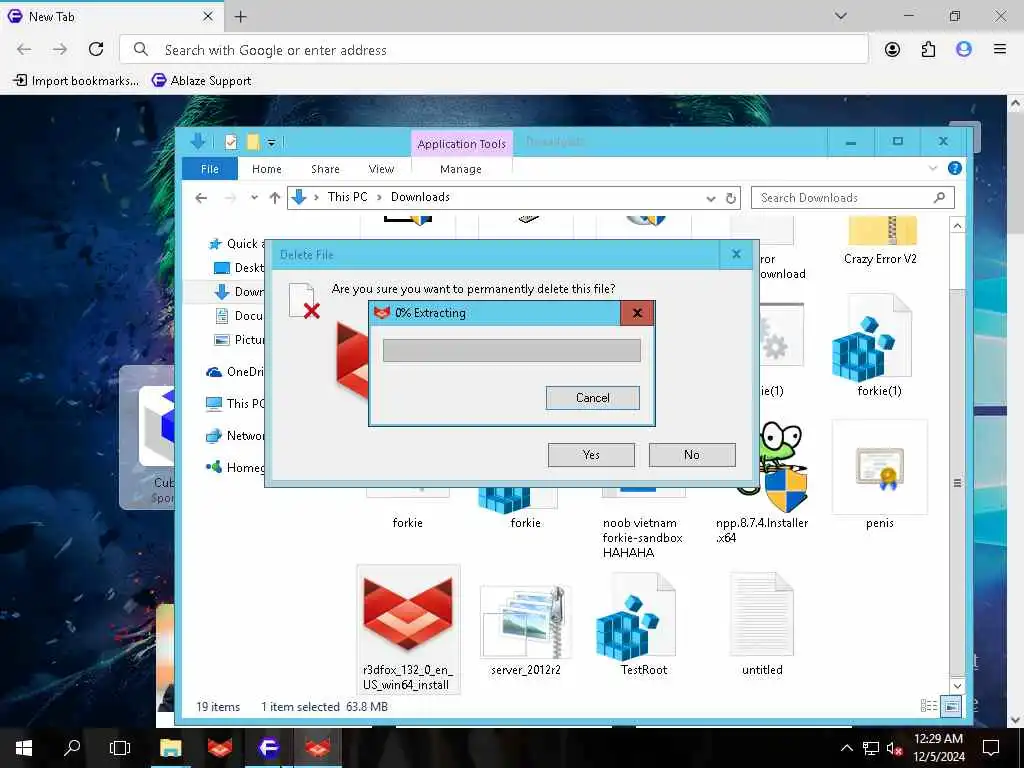Click the Explorer file list scroll down arrow

click(x=957, y=686)
